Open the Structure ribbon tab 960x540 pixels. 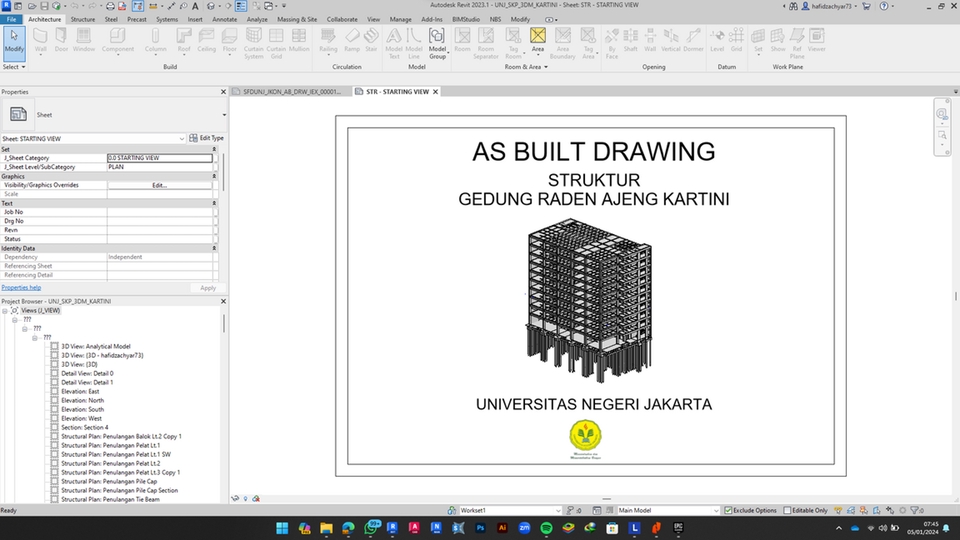click(83, 19)
